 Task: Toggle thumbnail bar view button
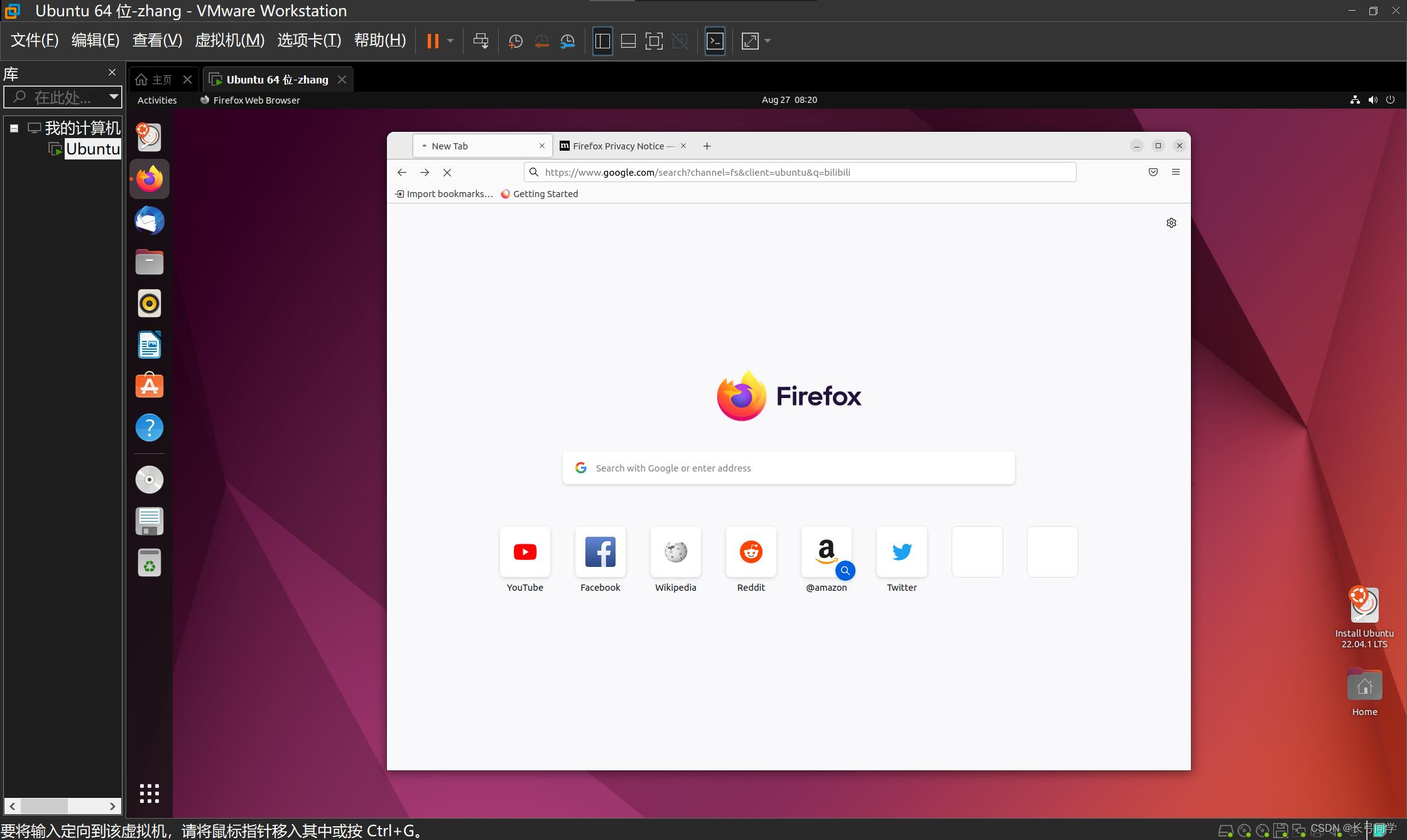[x=628, y=41]
